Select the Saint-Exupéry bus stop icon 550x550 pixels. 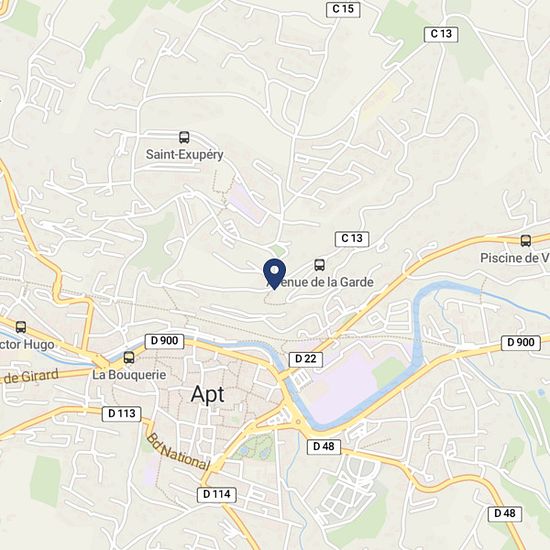(x=184, y=137)
